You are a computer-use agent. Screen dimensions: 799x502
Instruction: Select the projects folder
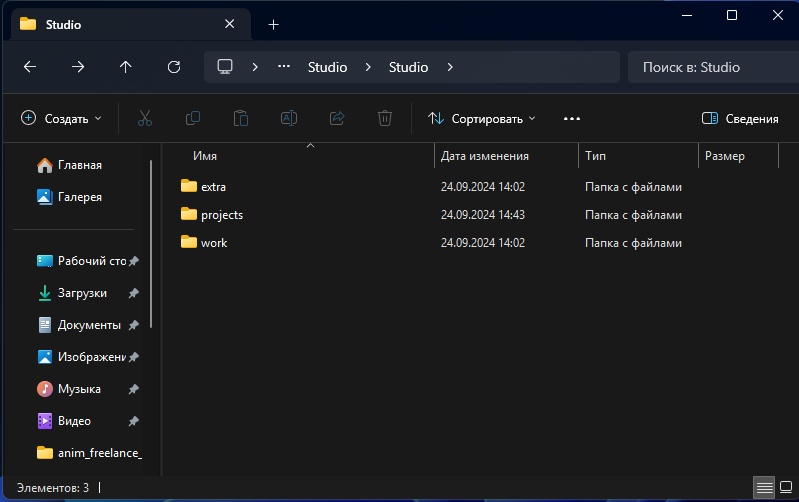point(221,215)
